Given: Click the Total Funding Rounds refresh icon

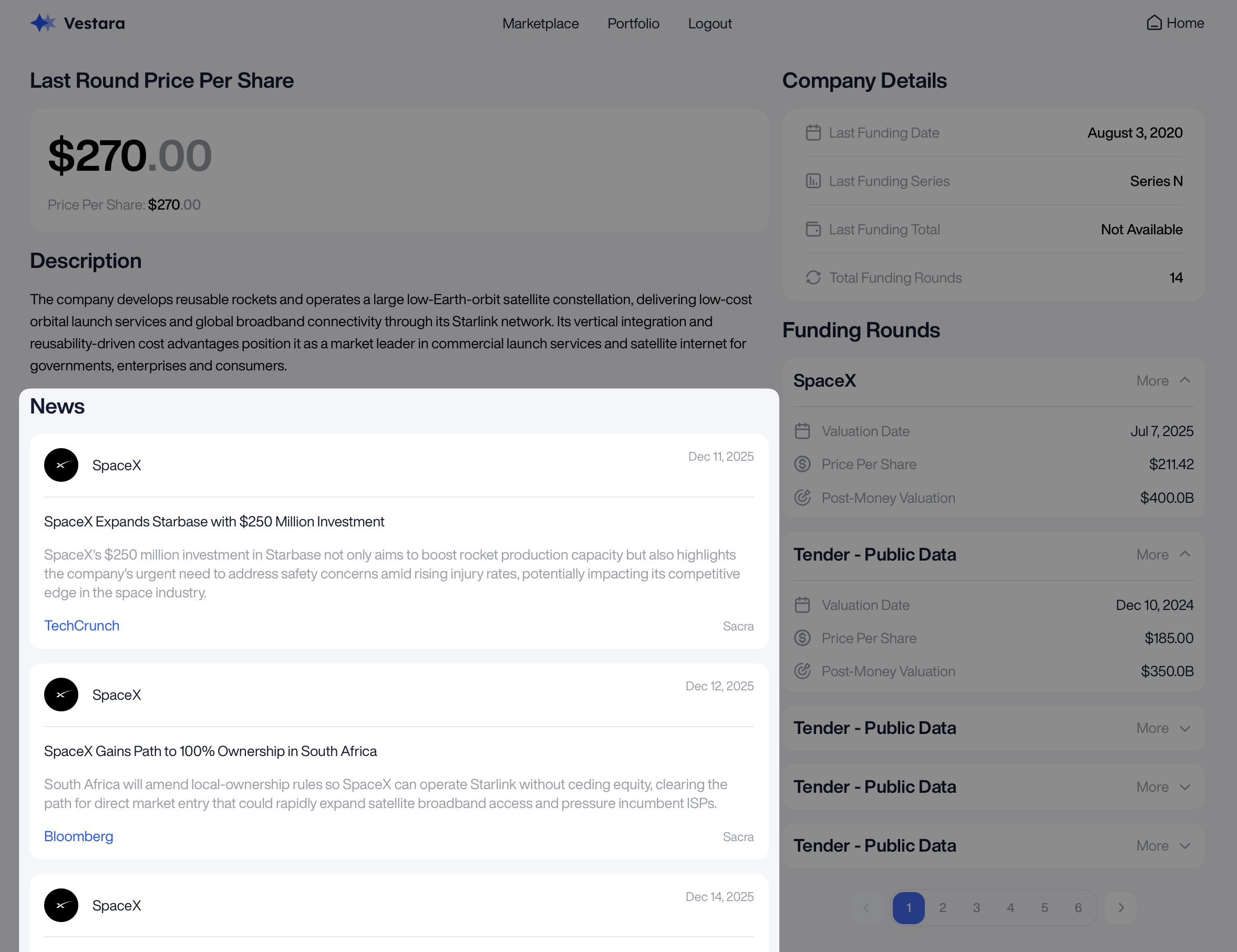Looking at the screenshot, I should pos(813,277).
